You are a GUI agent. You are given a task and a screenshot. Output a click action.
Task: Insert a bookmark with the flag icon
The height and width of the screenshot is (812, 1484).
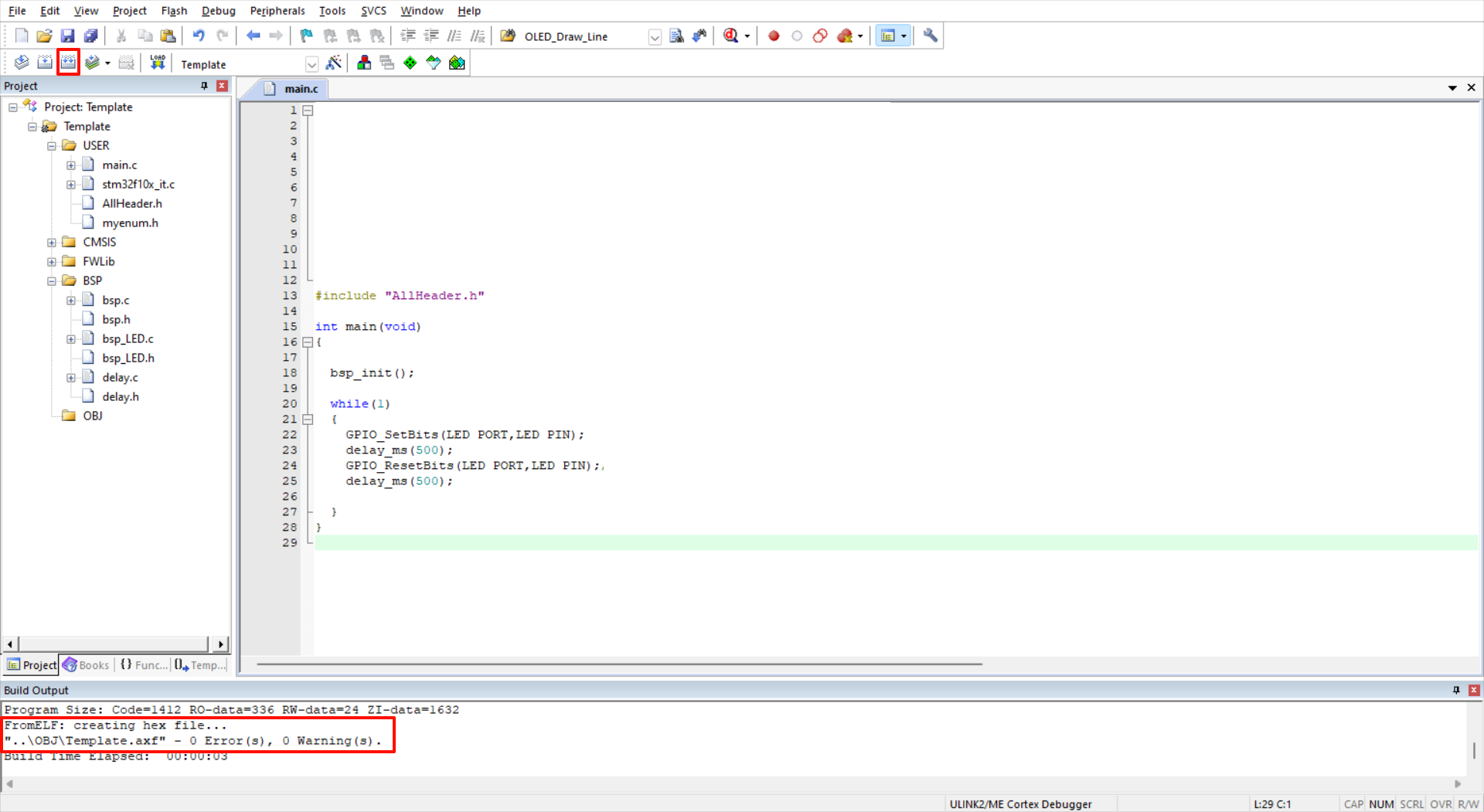pos(307,36)
